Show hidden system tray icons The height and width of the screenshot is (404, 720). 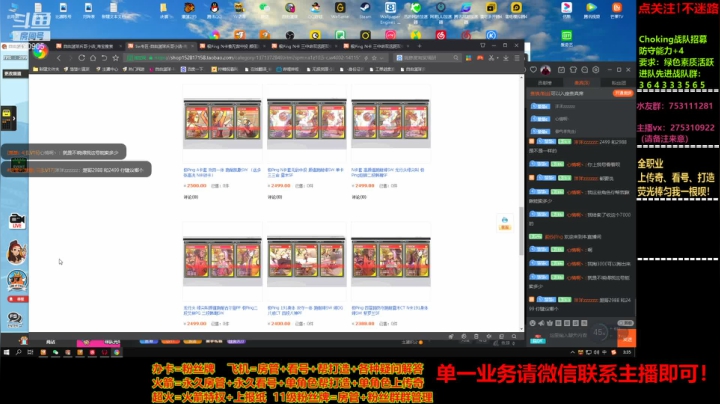(572, 352)
